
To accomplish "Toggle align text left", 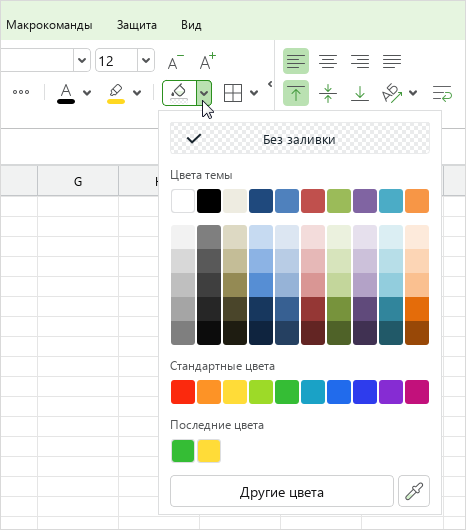I will point(296,61).
